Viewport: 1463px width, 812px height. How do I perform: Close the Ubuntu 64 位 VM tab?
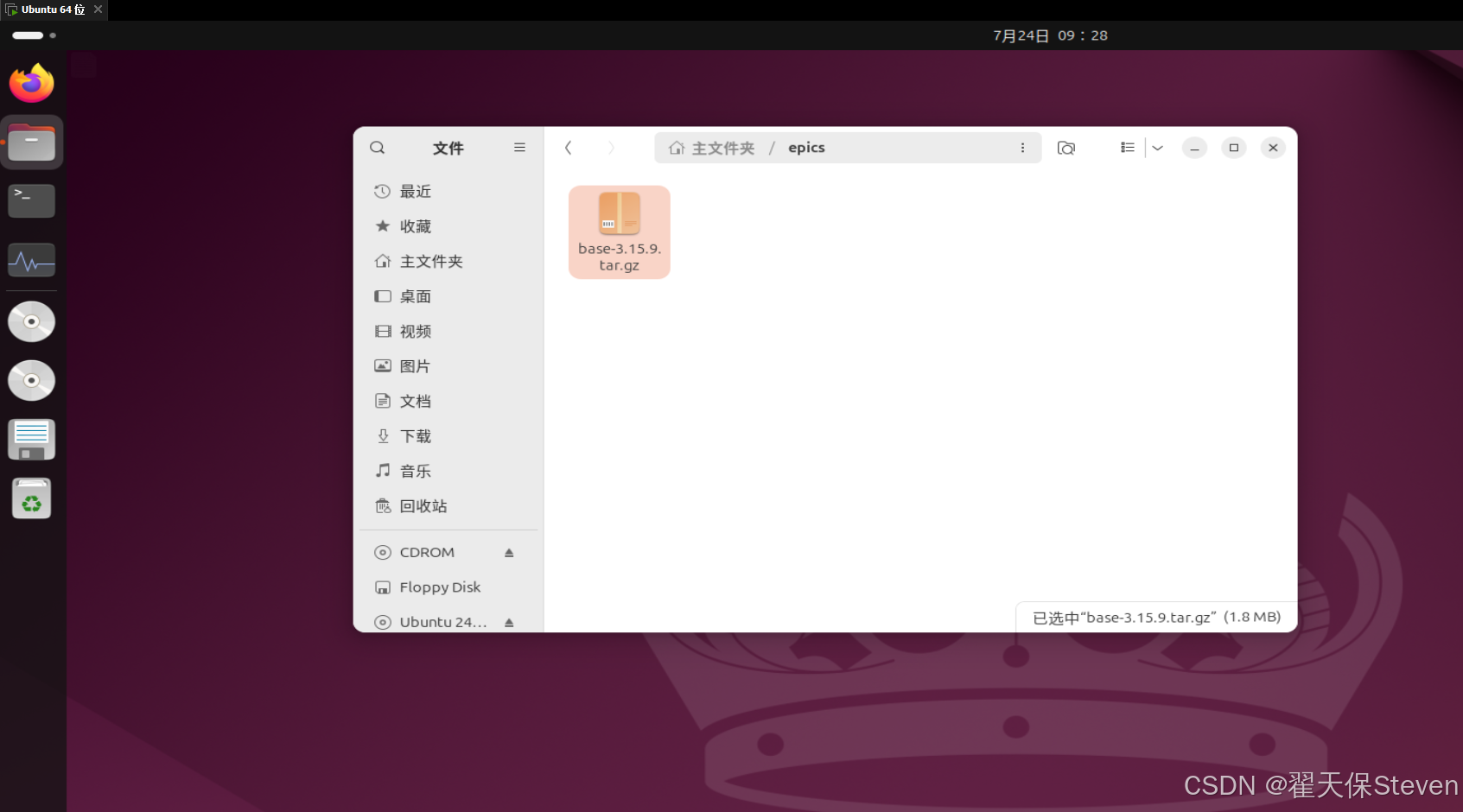tap(98, 10)
